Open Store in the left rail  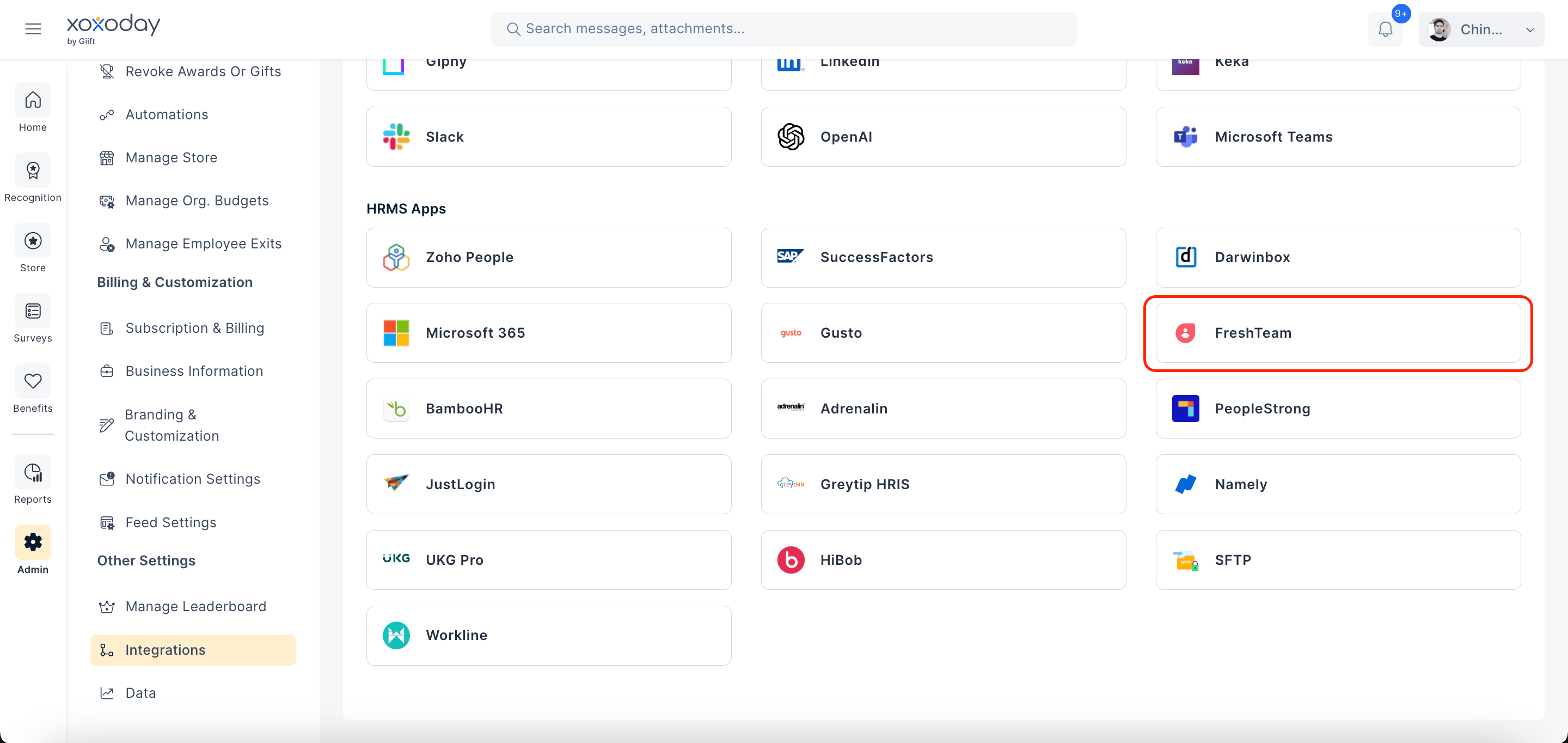[x=33, y=248]
